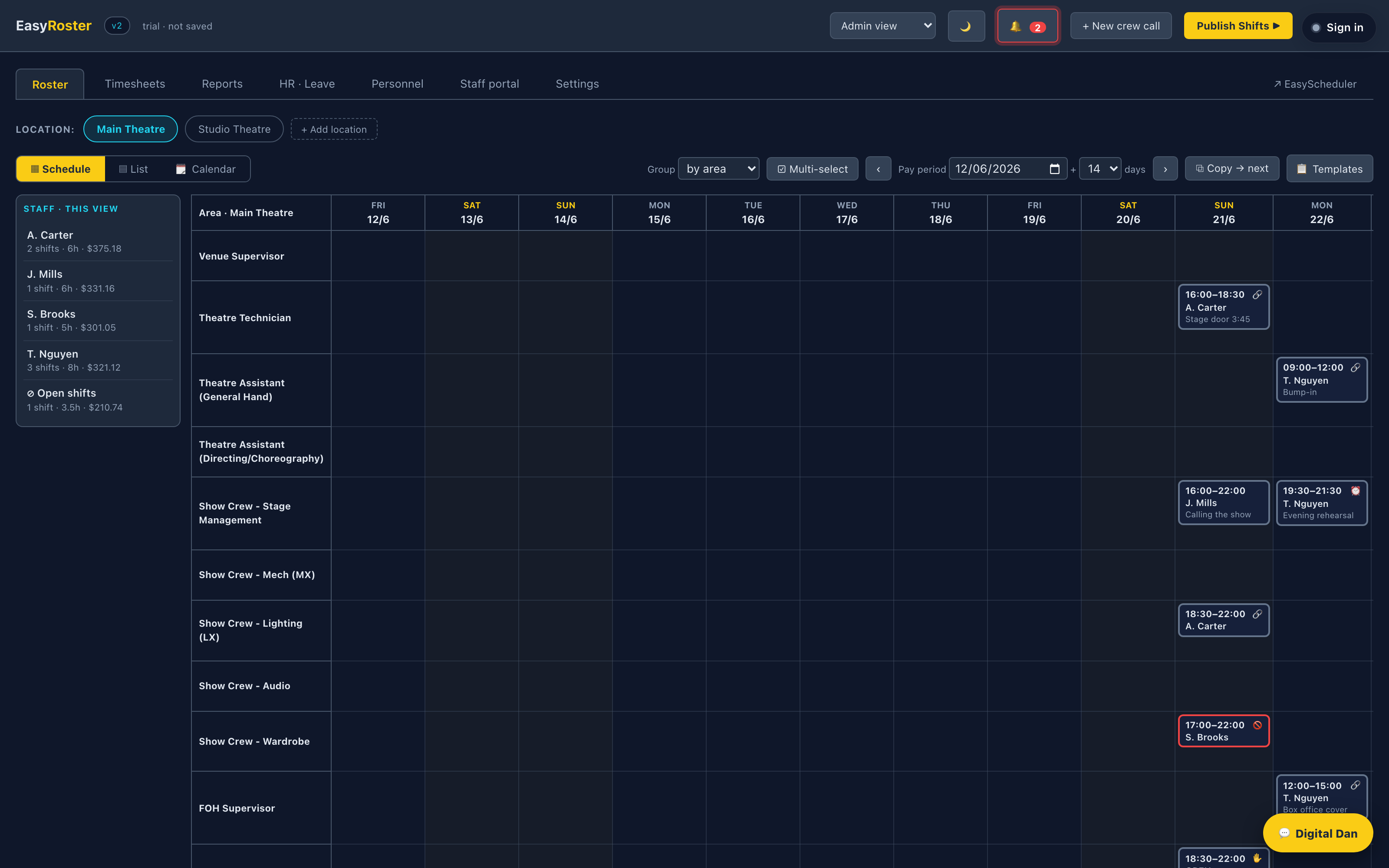Select S. Brooks in staff list

point(99,320)
